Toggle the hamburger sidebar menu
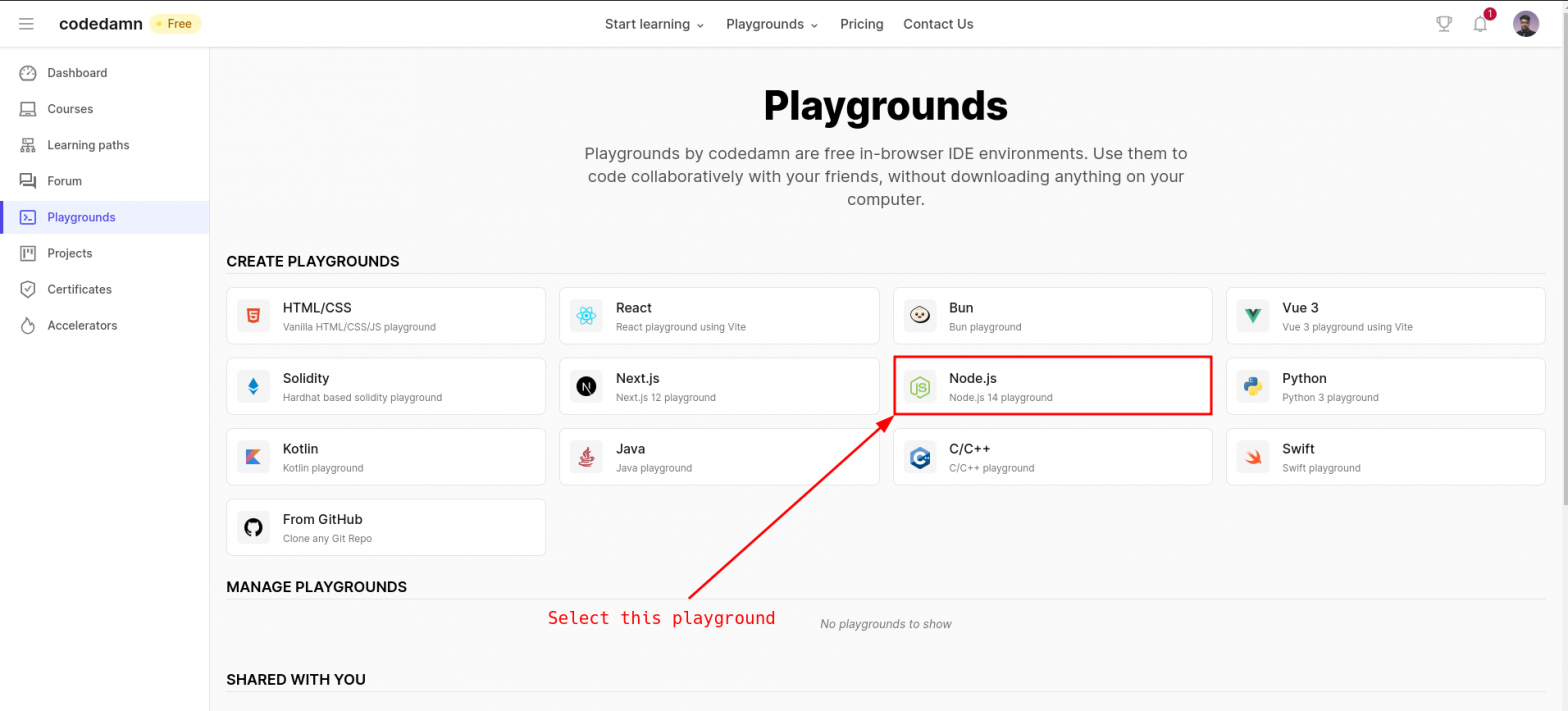 click(x=26, y=24)
